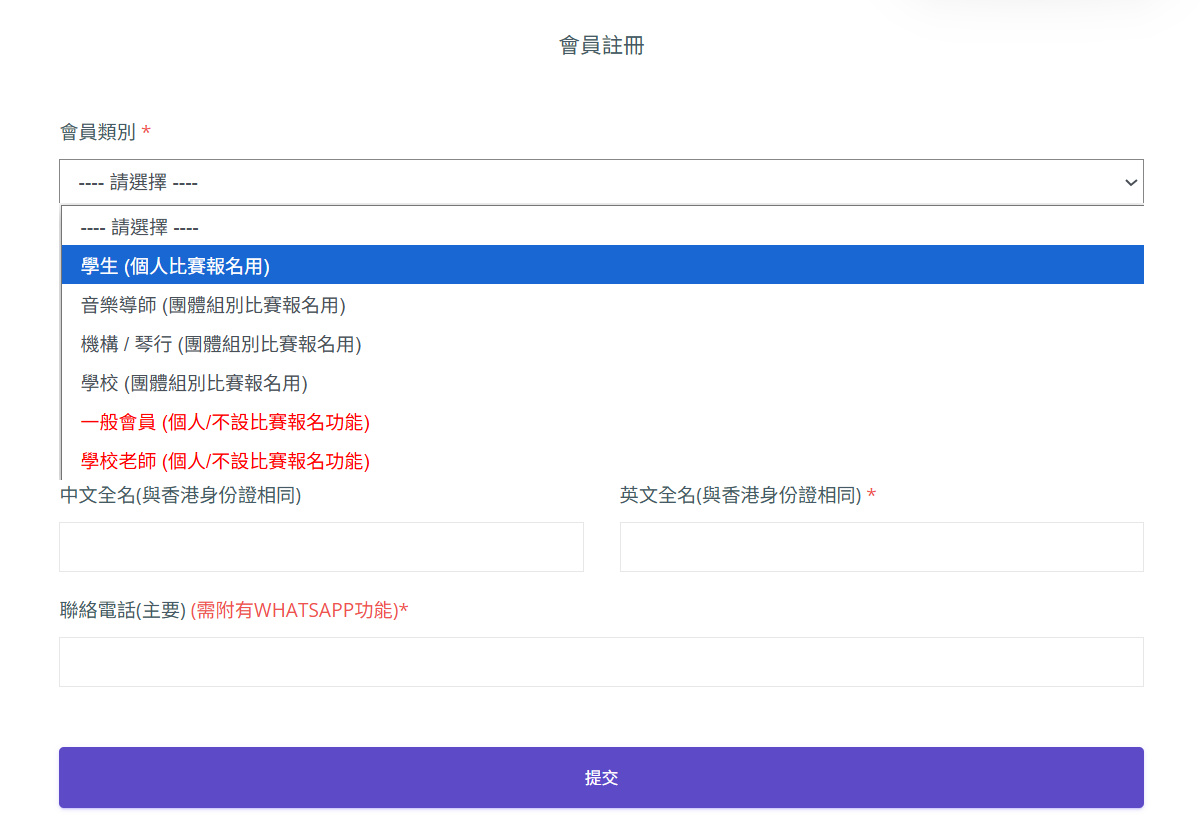The height and width of the screenshot is (839, 1201).
Task: Choose the '---- 請選擇 ----' placeholder option in list
Action: [602, 227]
